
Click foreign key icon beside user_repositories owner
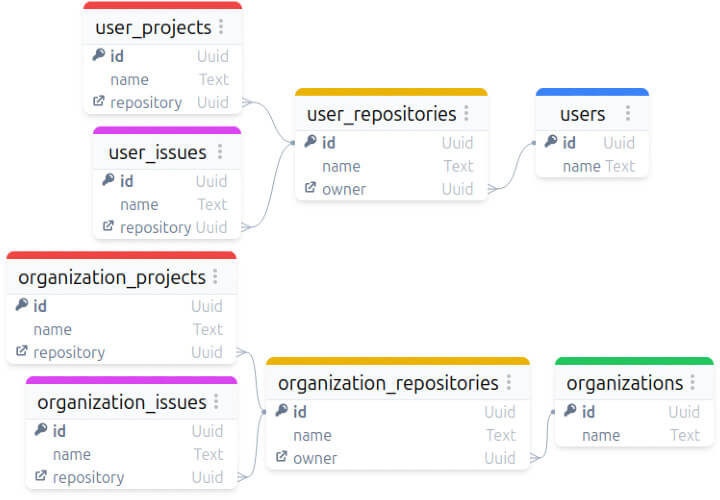tap(310, 189)
